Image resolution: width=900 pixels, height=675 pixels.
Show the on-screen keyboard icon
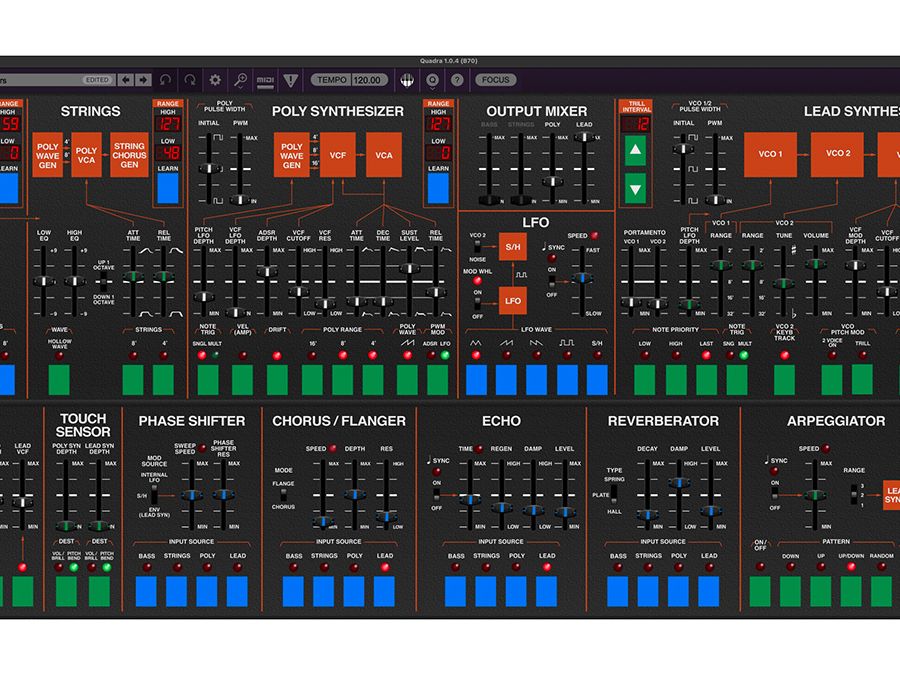click(407, 80)
